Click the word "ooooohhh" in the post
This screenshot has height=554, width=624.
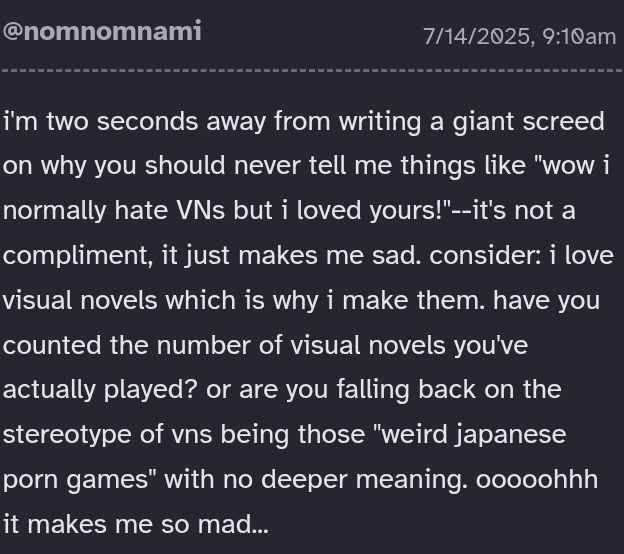pos(537,479)
